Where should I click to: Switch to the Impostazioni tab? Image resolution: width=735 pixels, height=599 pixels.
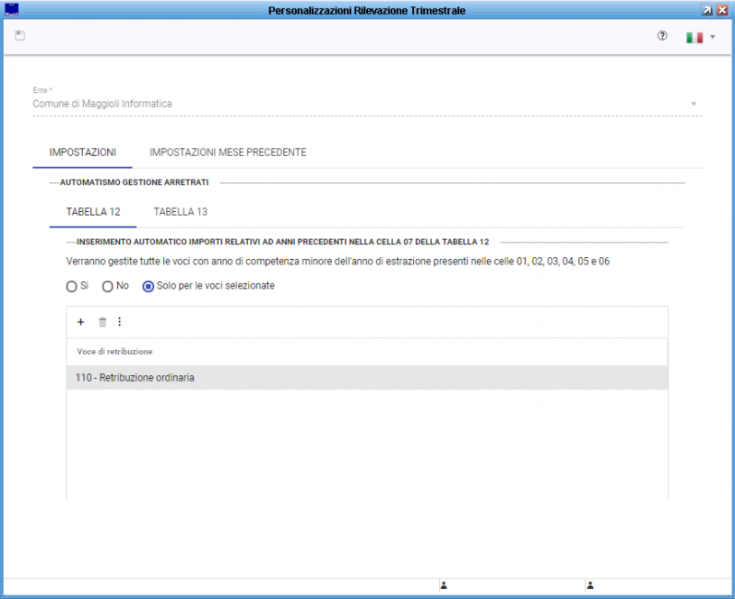[x=82, y=152]
